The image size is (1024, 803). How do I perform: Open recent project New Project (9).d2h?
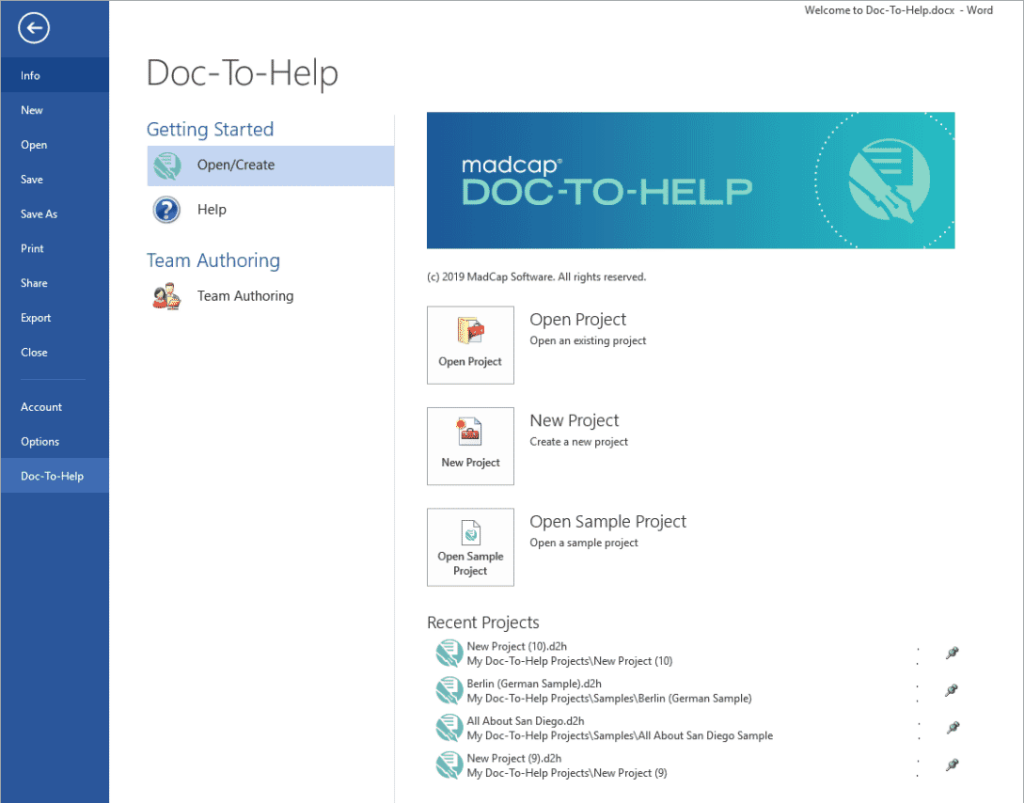tap(514, 758)
